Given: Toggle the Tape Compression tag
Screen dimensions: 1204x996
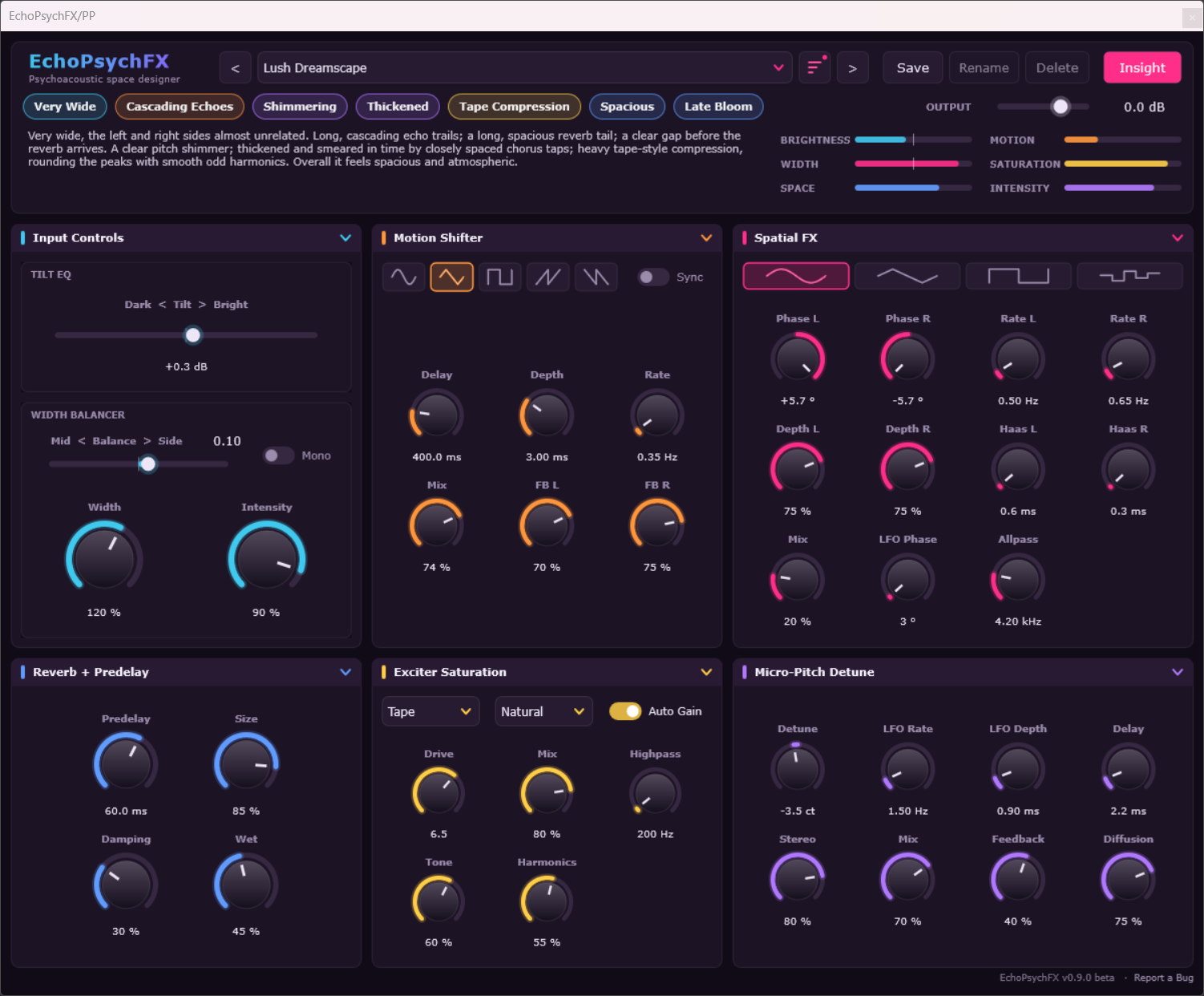Looking at the screenshot, I should pos(514,107).
